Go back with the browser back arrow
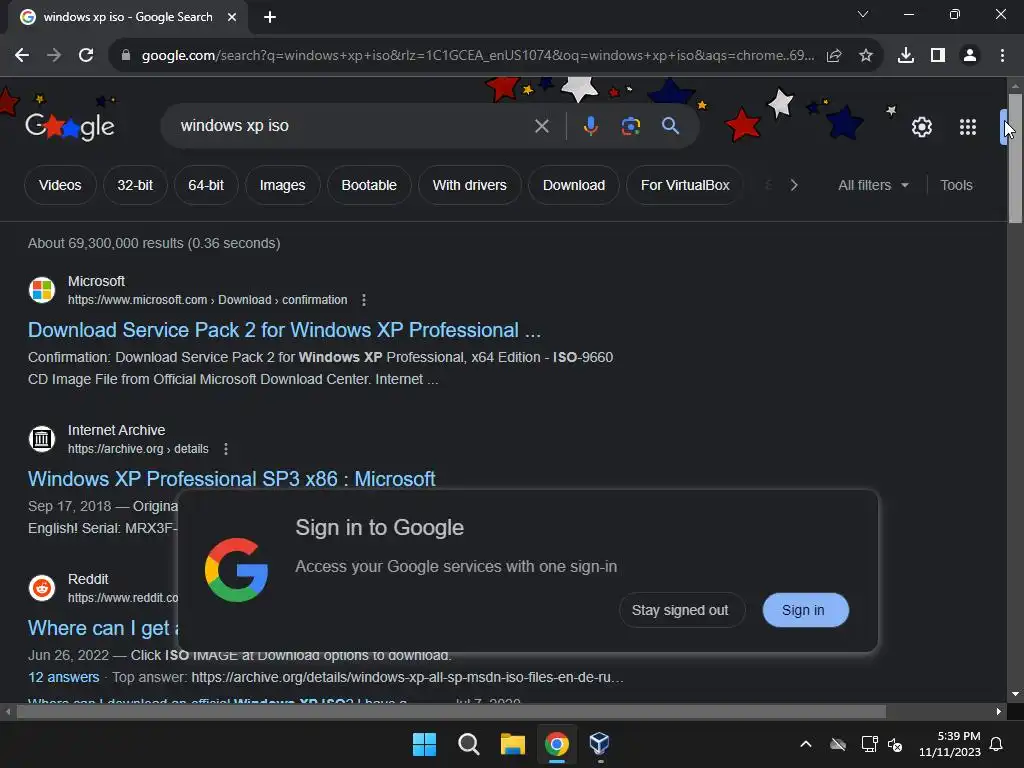The height and width of the screenshot is (768, 1024). coord(22,56)
